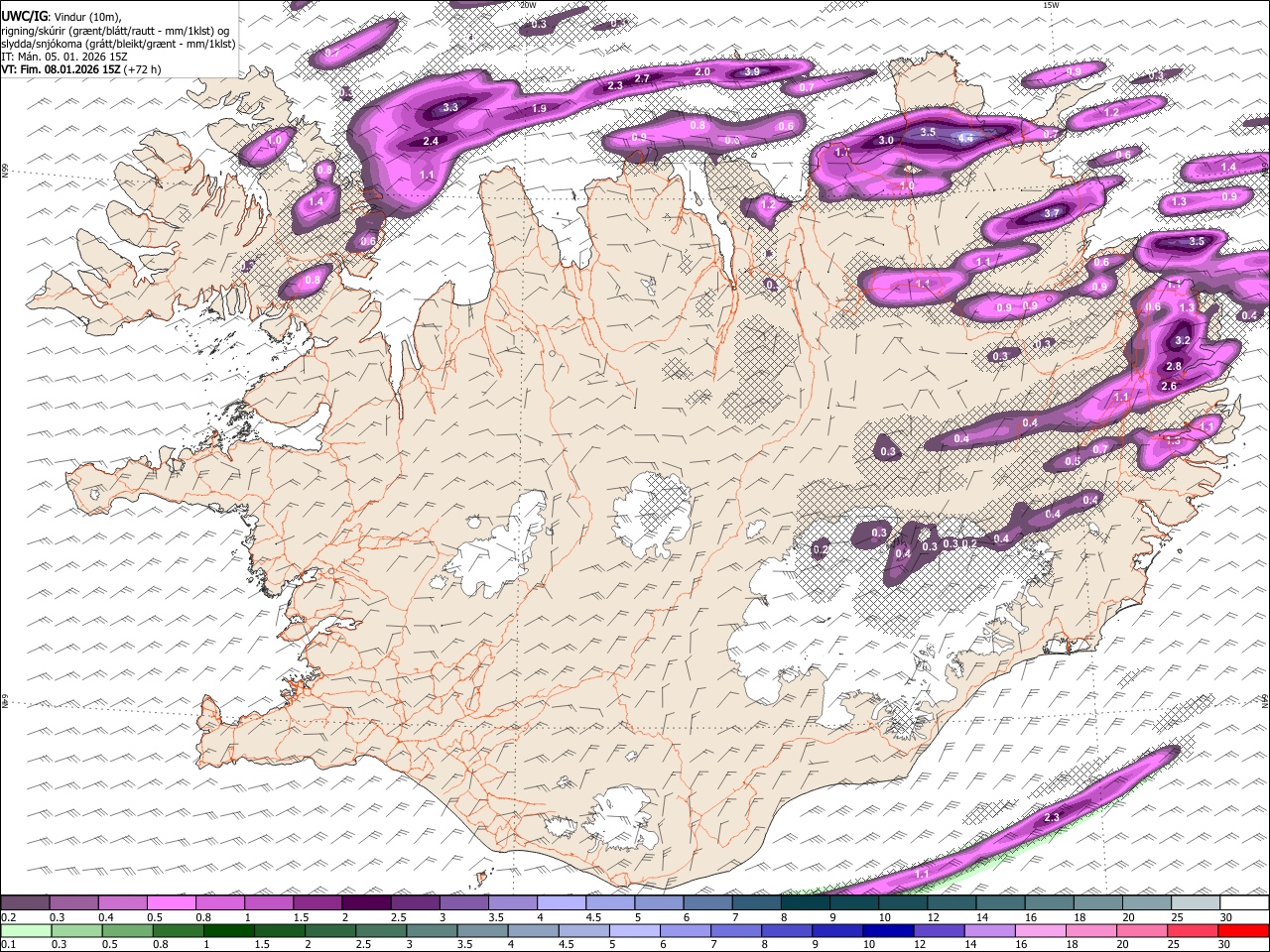
Task: Click the 2.7 precipitation value on the map
Action: tap(642, 78)
